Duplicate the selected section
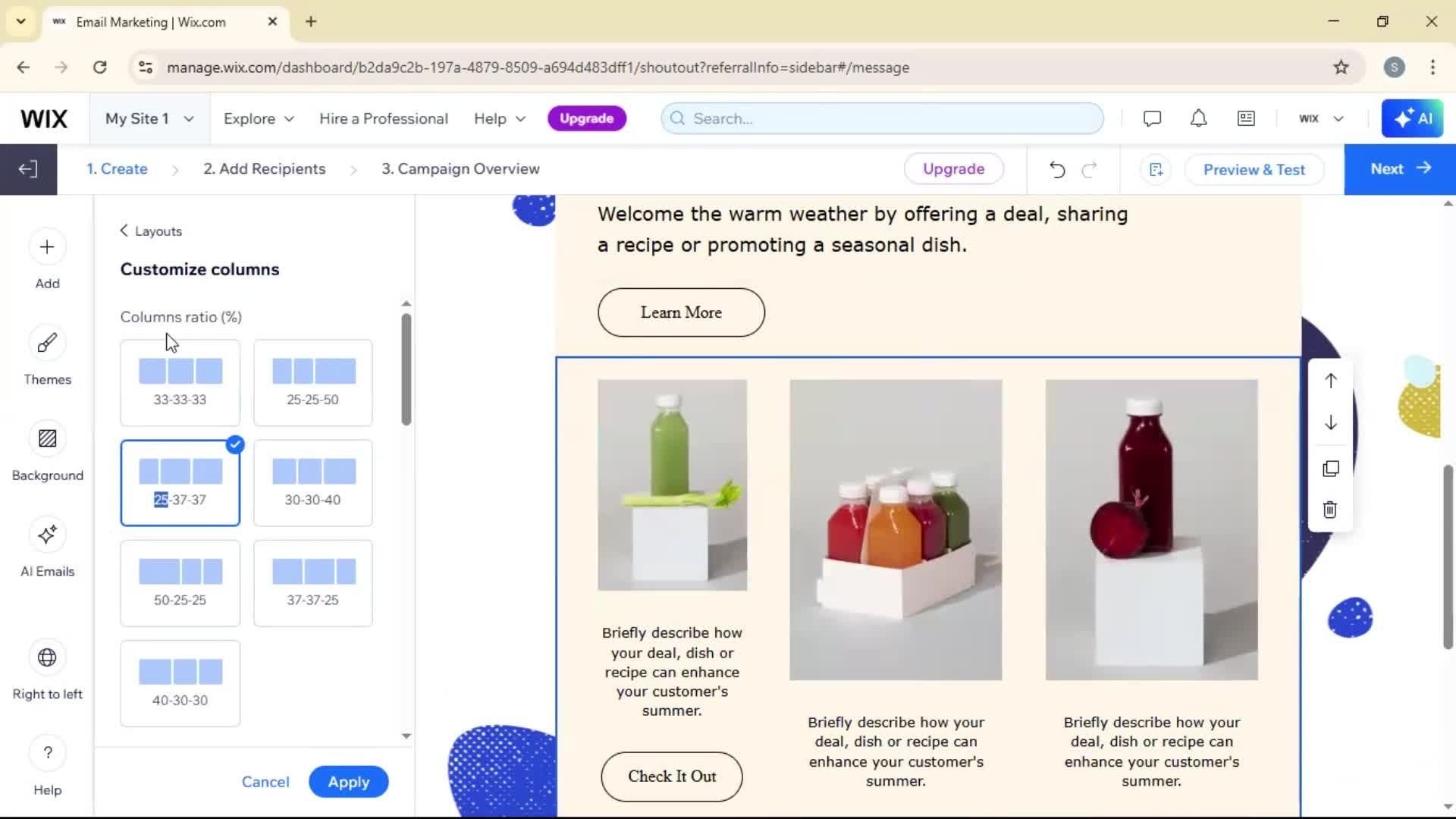The height and width of the screenshot is (819, 1456). click(x=1330, y=468)
